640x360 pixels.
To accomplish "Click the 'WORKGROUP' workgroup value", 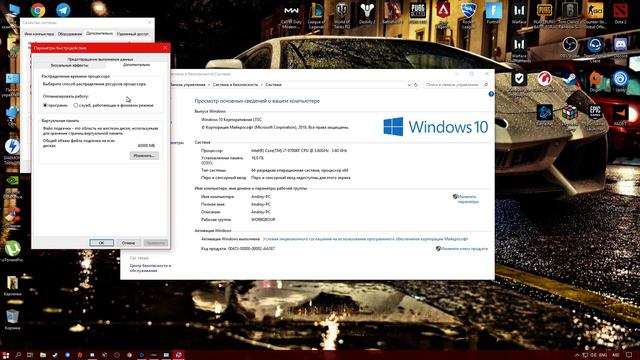I will [x=263, y=220].
